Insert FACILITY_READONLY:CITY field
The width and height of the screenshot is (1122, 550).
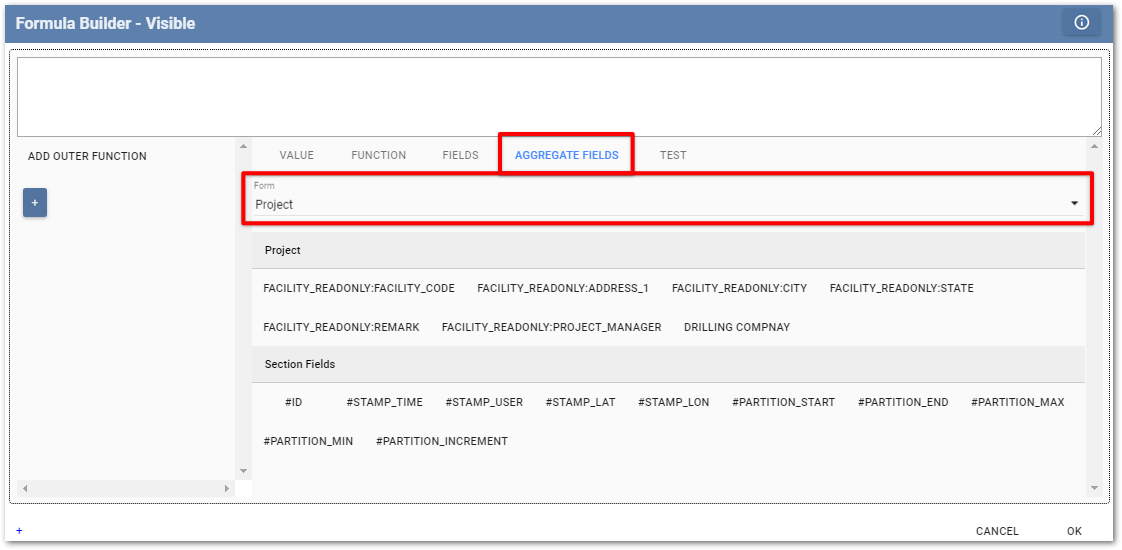pyautogui.click(x=739, y=288)
